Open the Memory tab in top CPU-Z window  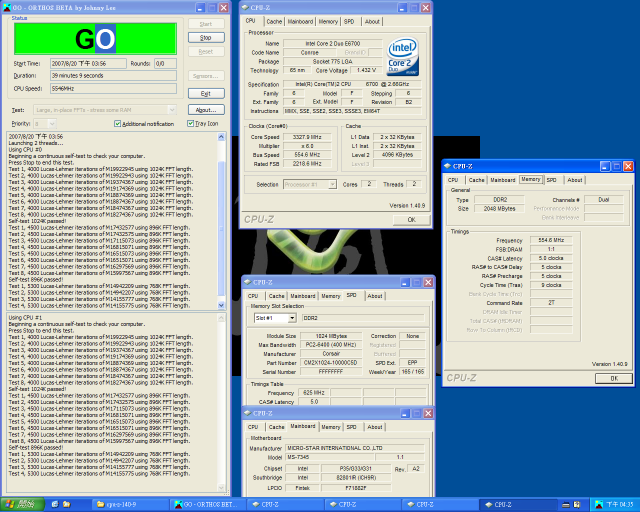tap(328, 22)
